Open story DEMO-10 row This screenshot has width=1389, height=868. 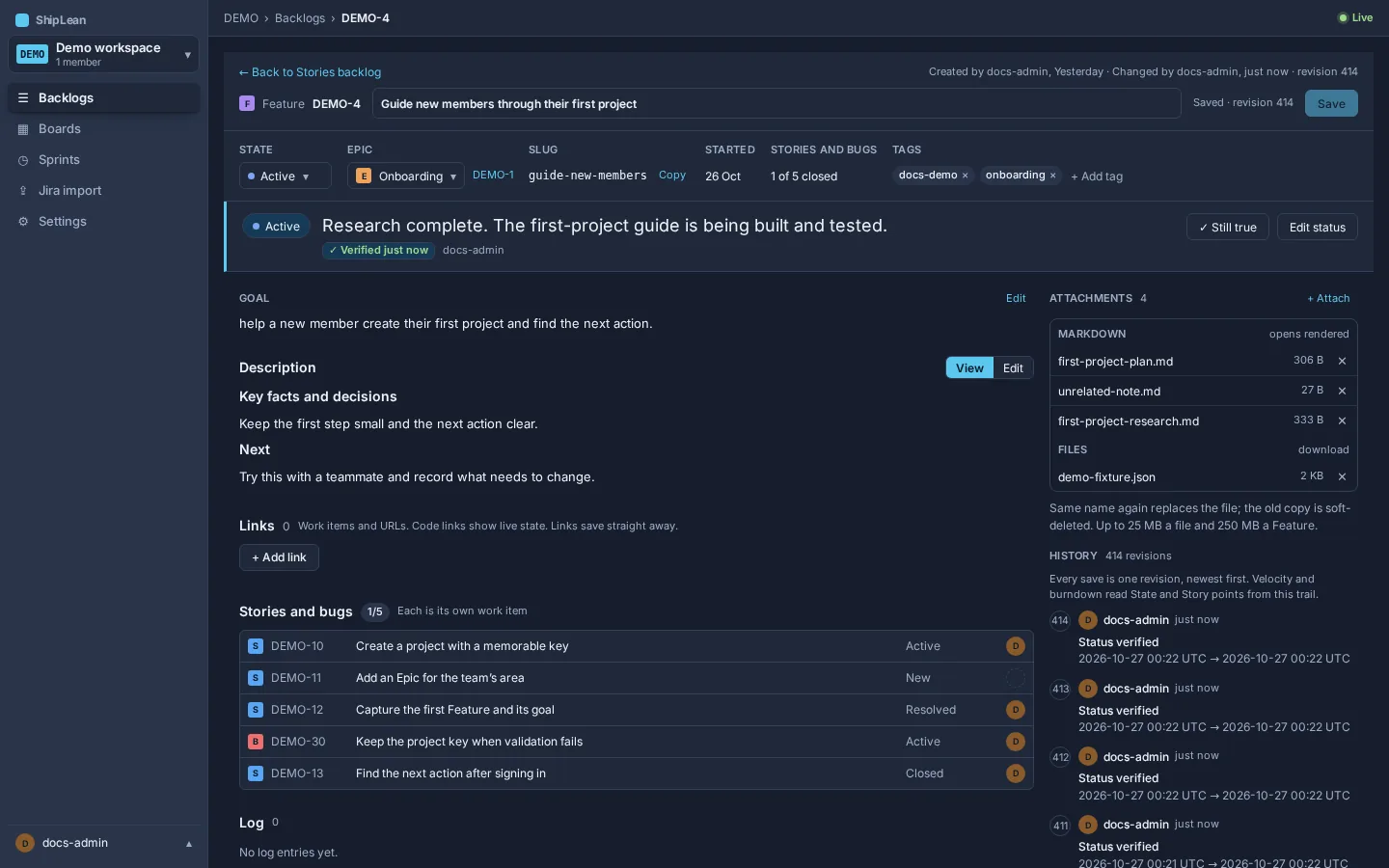point(637,646)
